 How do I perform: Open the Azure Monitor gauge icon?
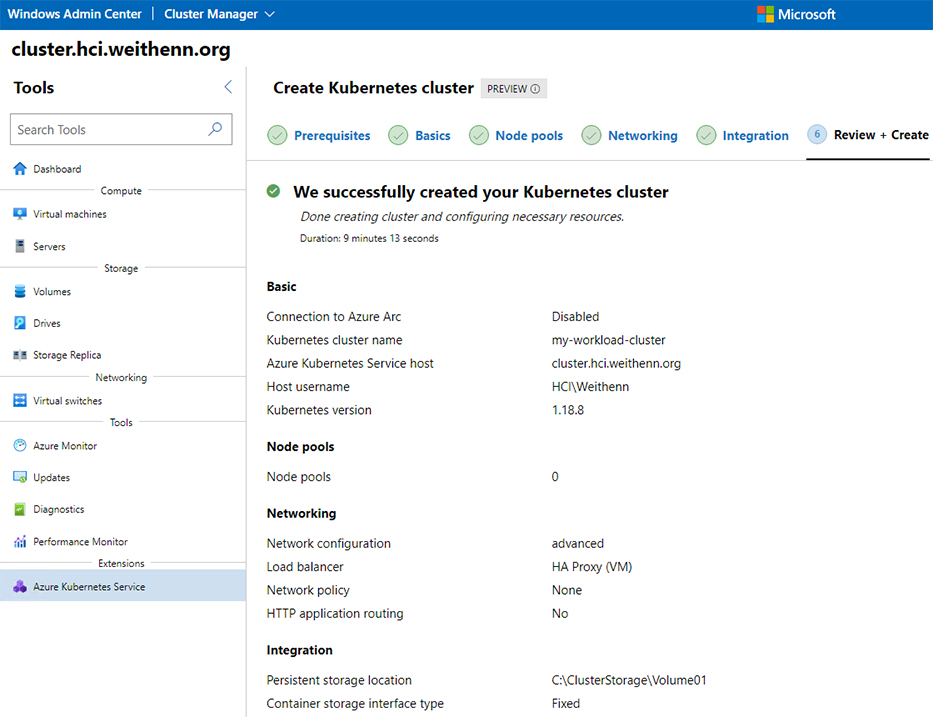click(20, 446)
